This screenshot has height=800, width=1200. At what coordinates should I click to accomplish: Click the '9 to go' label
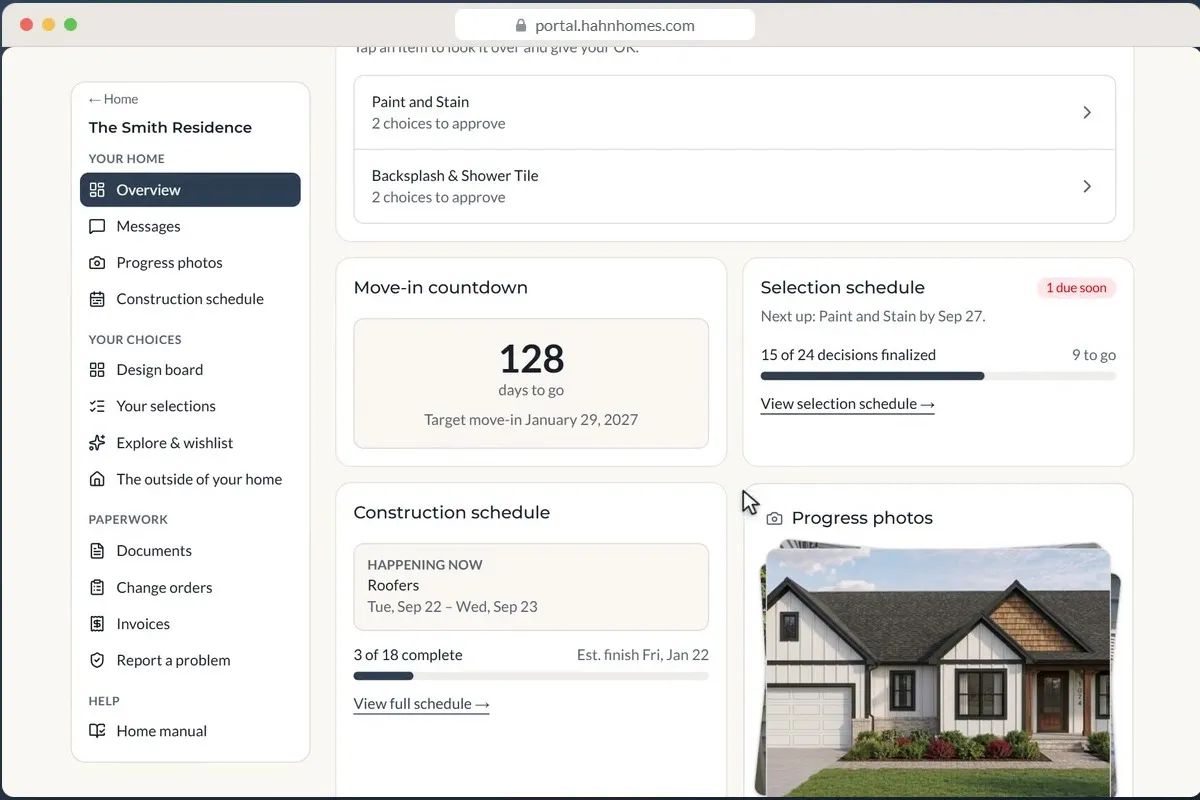click(x=1093, y=355)
